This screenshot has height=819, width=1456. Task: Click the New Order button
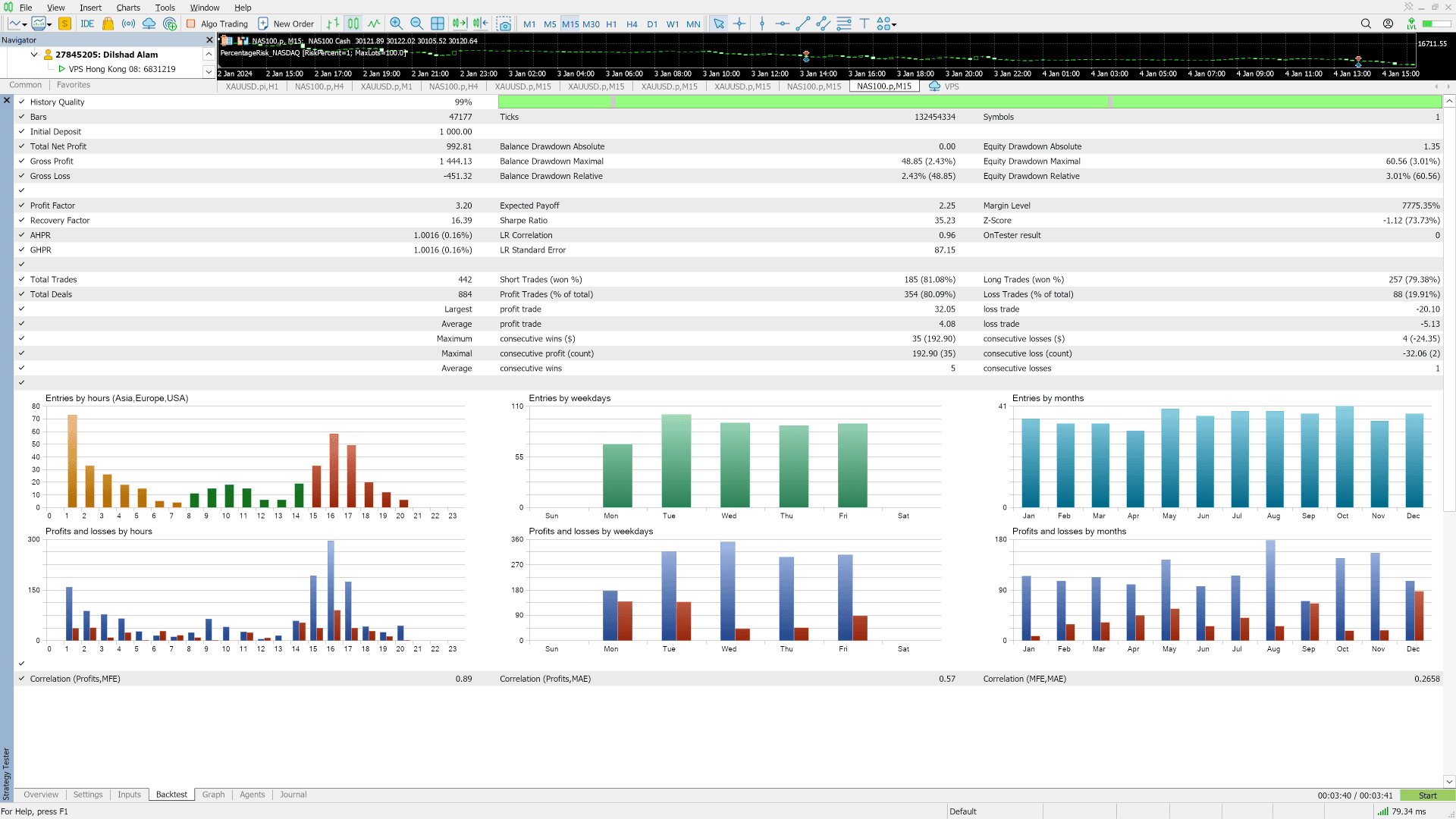(286, 24)
